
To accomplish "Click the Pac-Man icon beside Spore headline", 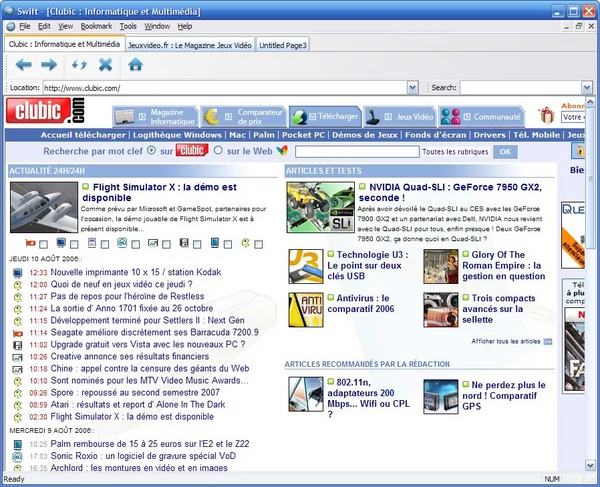I will pos(18,393).
